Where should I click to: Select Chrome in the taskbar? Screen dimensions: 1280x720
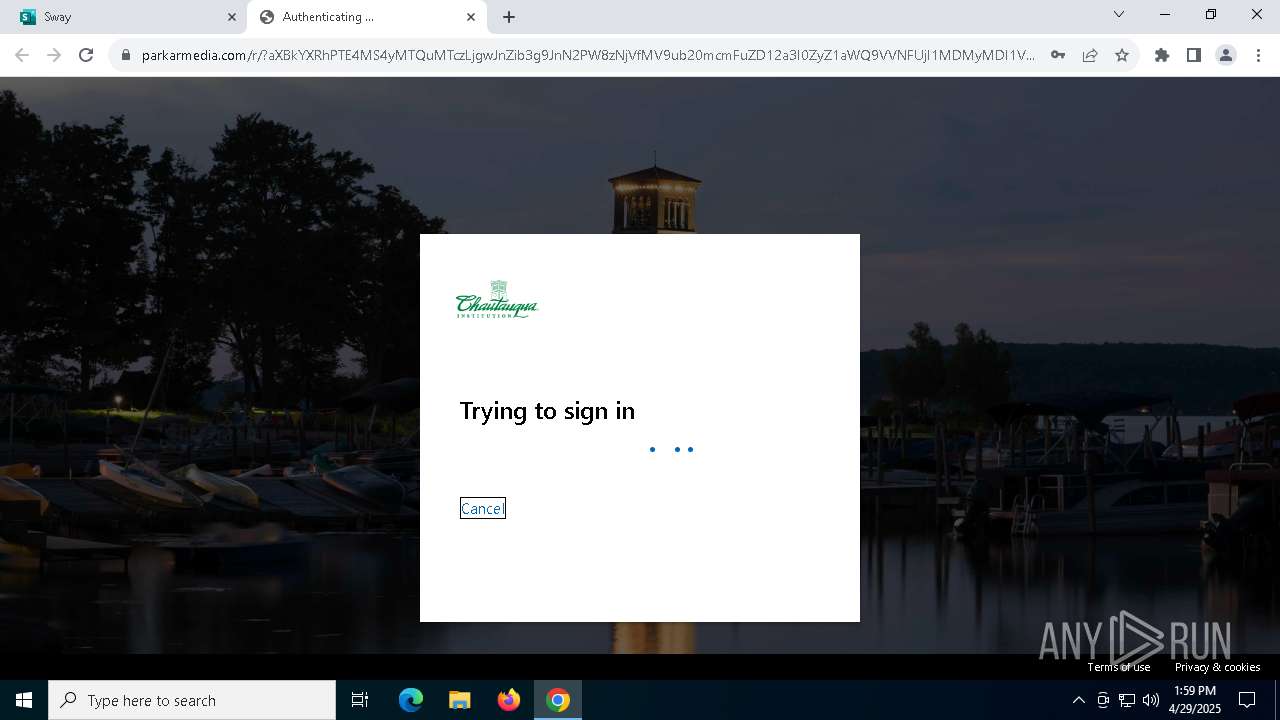point(558,700)
